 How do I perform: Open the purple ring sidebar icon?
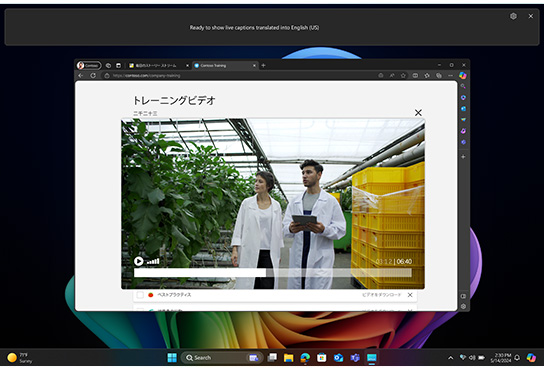coord(463,131)
